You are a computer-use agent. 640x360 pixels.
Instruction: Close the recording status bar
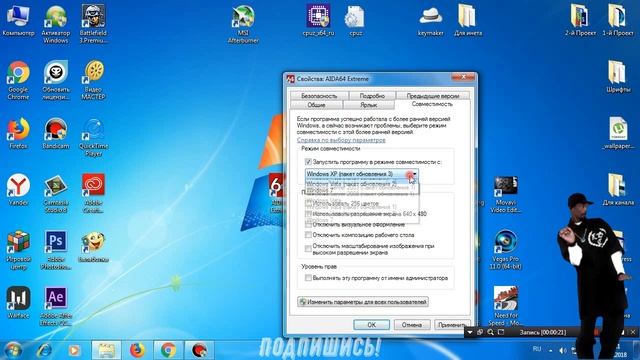(633, 332)
